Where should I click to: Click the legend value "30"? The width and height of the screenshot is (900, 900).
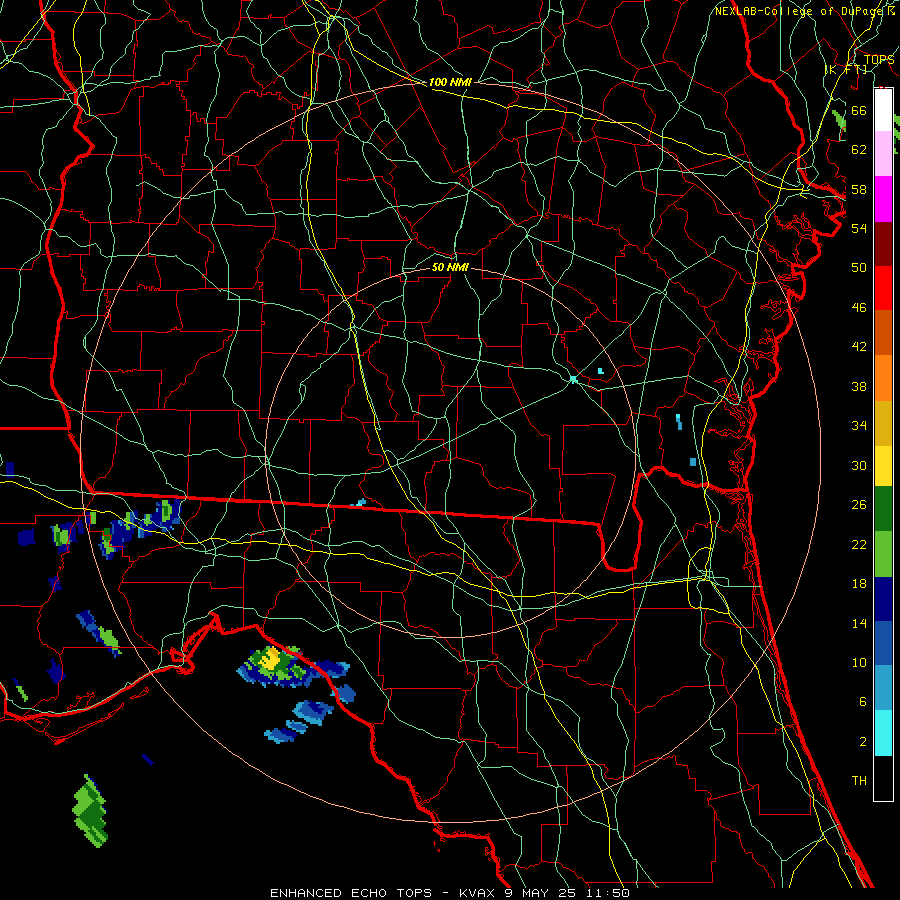[x=859, y=465]
